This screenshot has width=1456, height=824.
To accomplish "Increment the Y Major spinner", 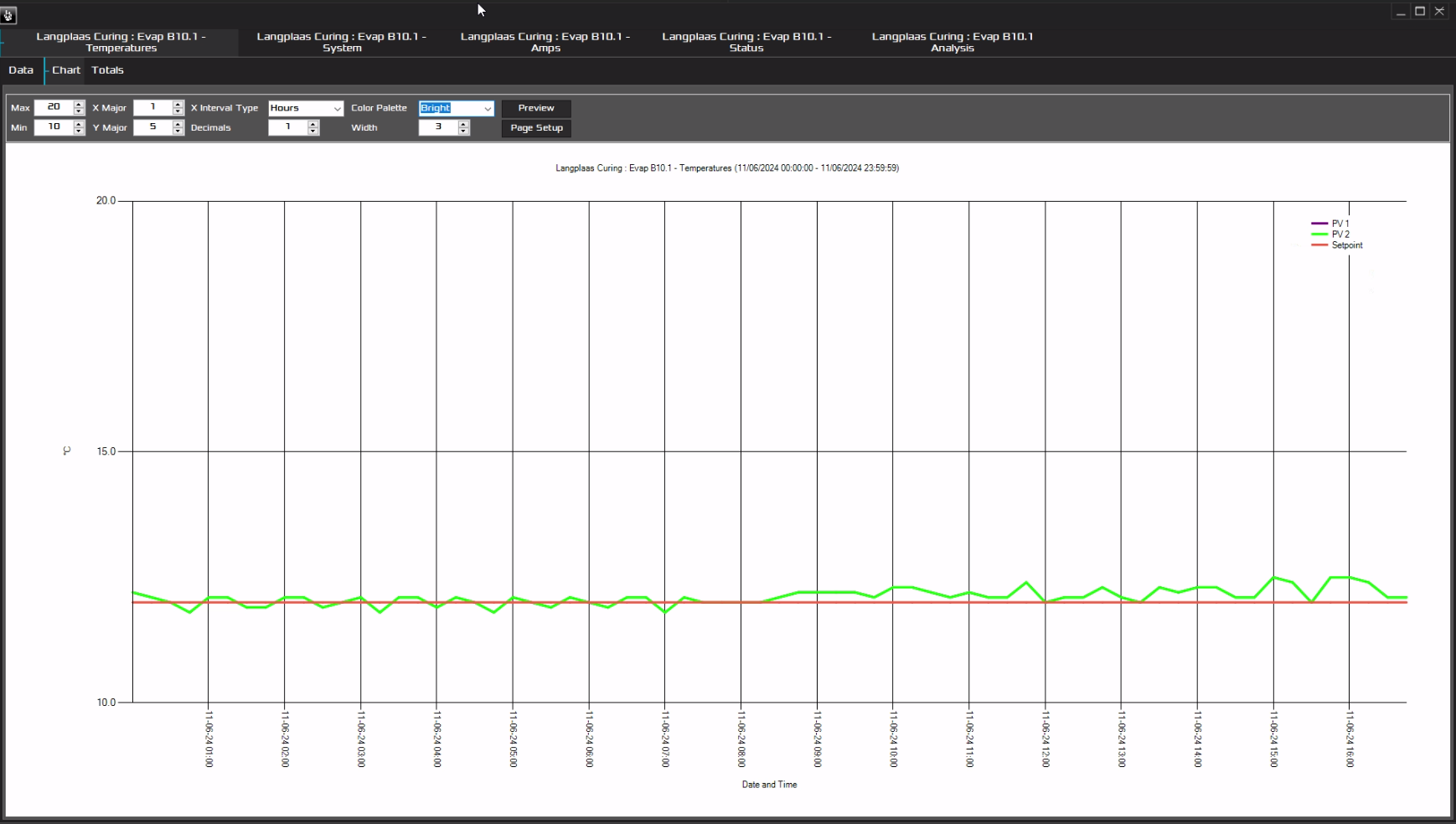I will click(x=178, y=124).
